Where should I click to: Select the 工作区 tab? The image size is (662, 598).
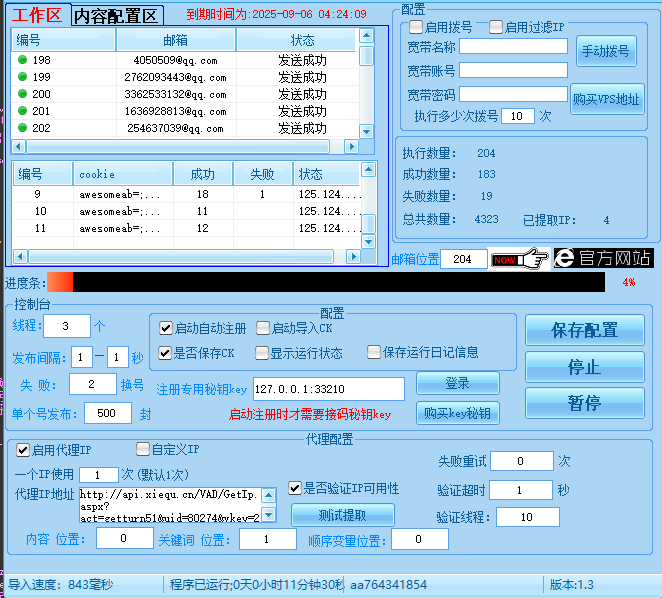pyautogui.click(x=37, y=15)
